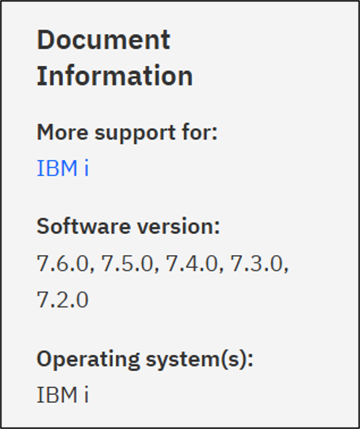
Task: Select the More support for label
Action: pyautogui.click(x=127, y=134)
